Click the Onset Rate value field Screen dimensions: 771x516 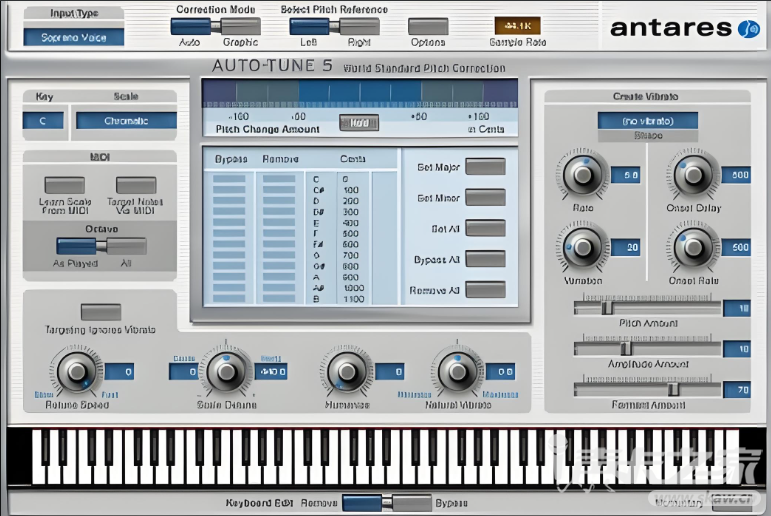coord(737,247)
